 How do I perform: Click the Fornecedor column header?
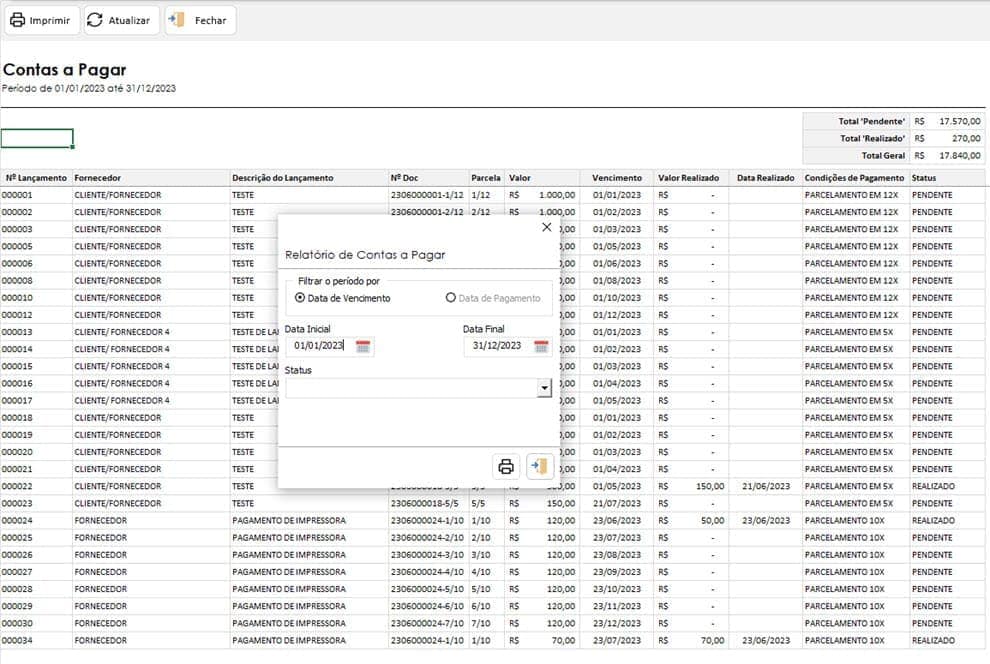pyautogui.click(x=98, y=178)
